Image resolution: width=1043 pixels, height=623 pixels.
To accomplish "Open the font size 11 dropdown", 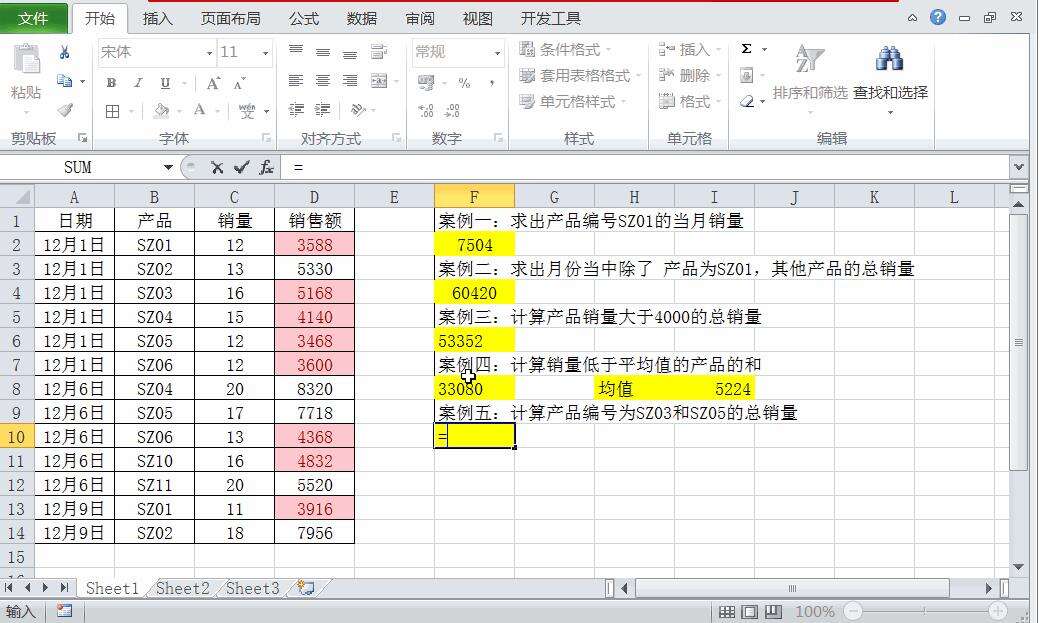I will tap(265, 53).
